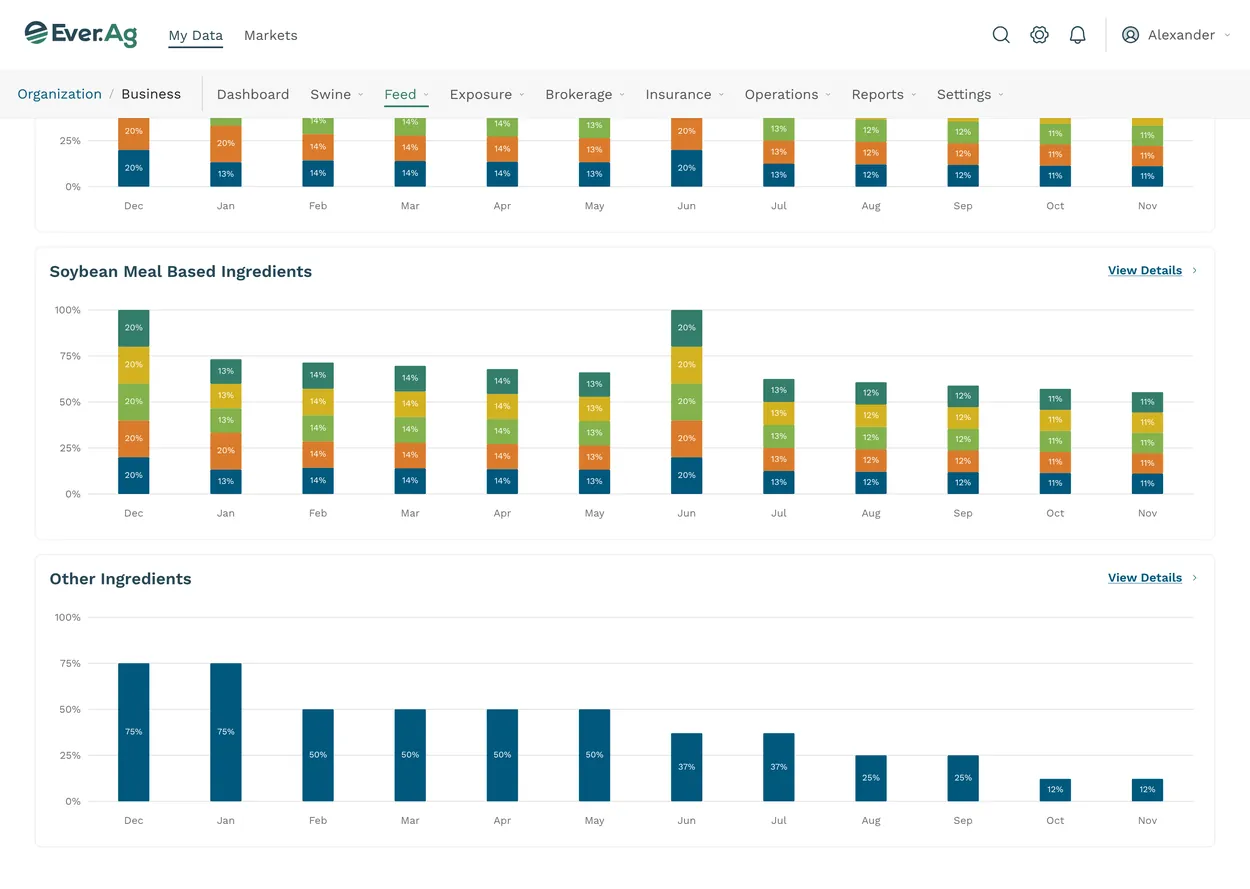Expand the Operations menu
The image size is (1250, 889).
pos(788,94)
